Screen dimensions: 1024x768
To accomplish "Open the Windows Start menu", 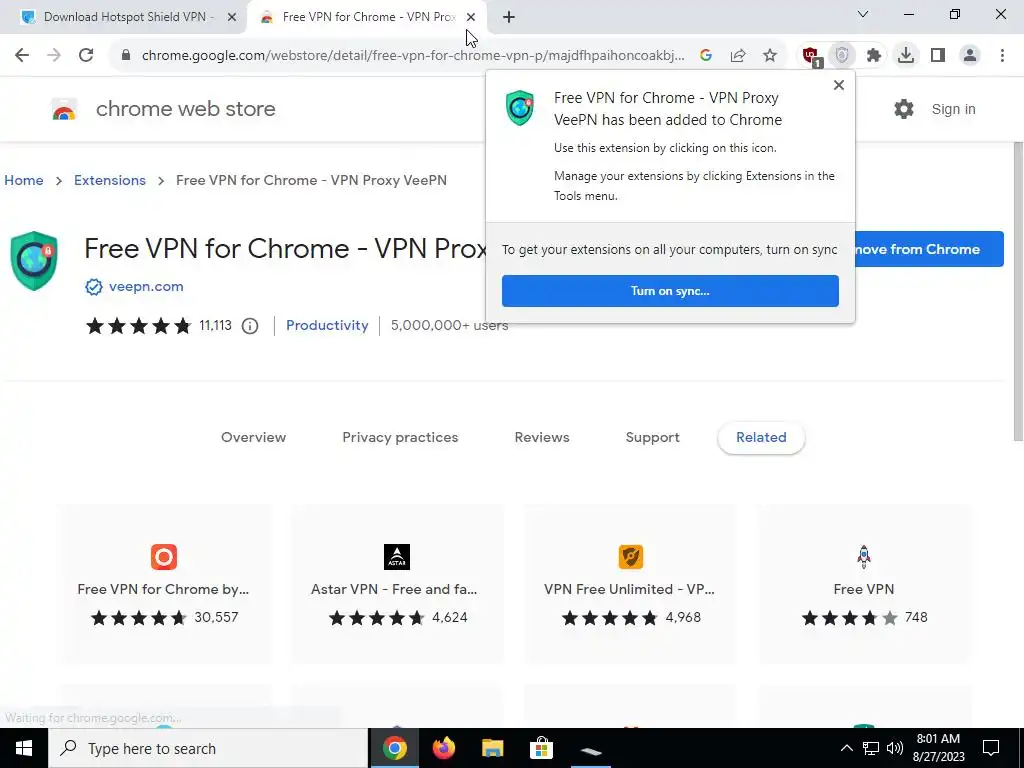I will tap(24, 748).
